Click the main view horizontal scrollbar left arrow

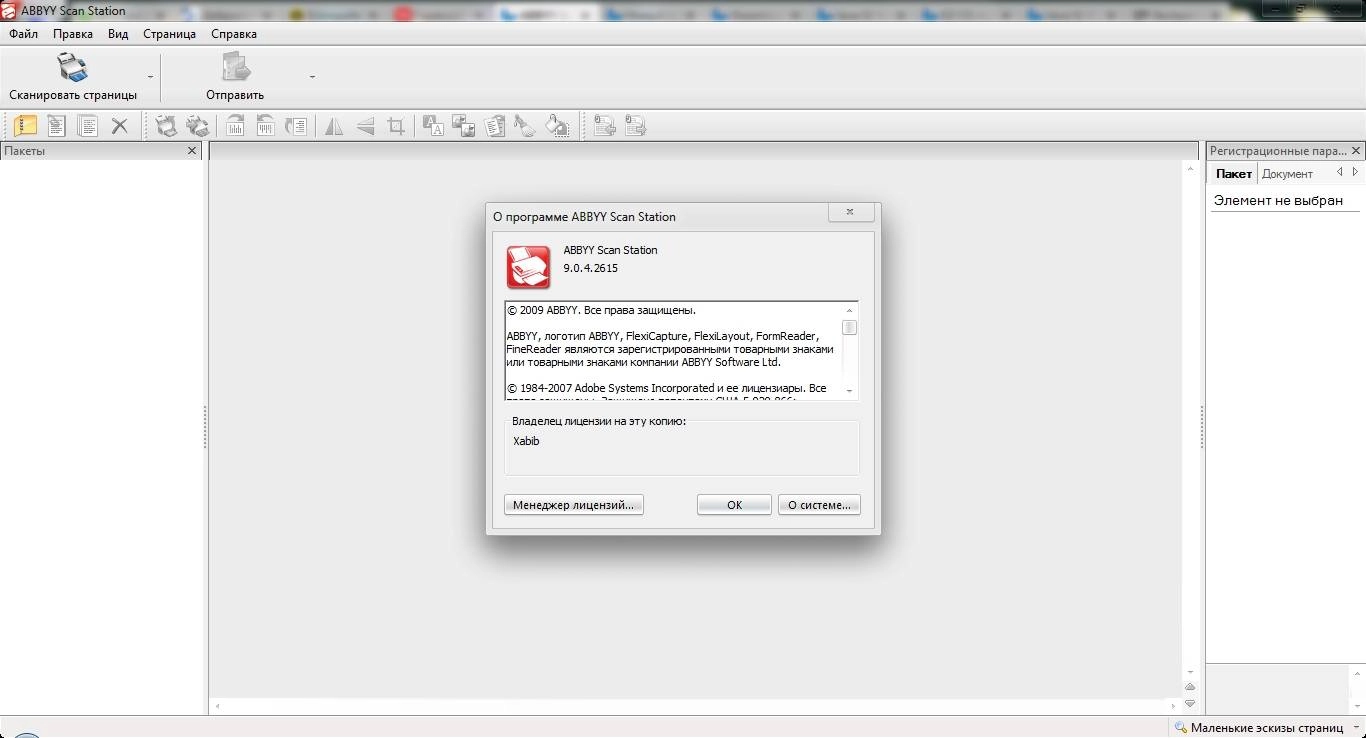click(218, 706)
